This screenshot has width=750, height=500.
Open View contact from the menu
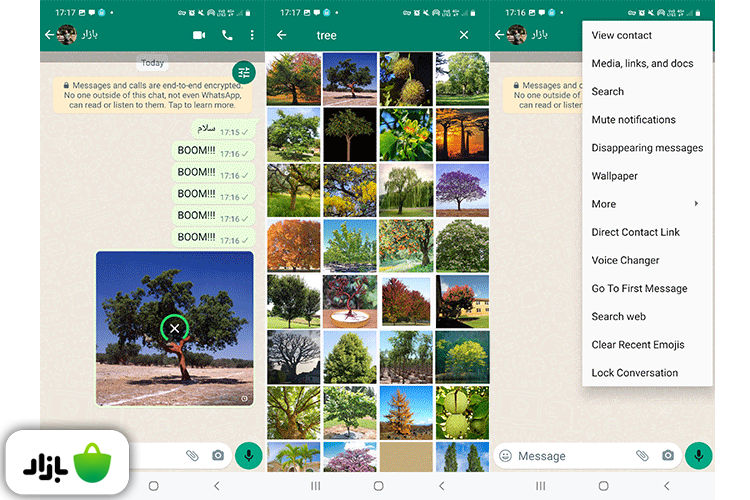(x=621, y=36)
